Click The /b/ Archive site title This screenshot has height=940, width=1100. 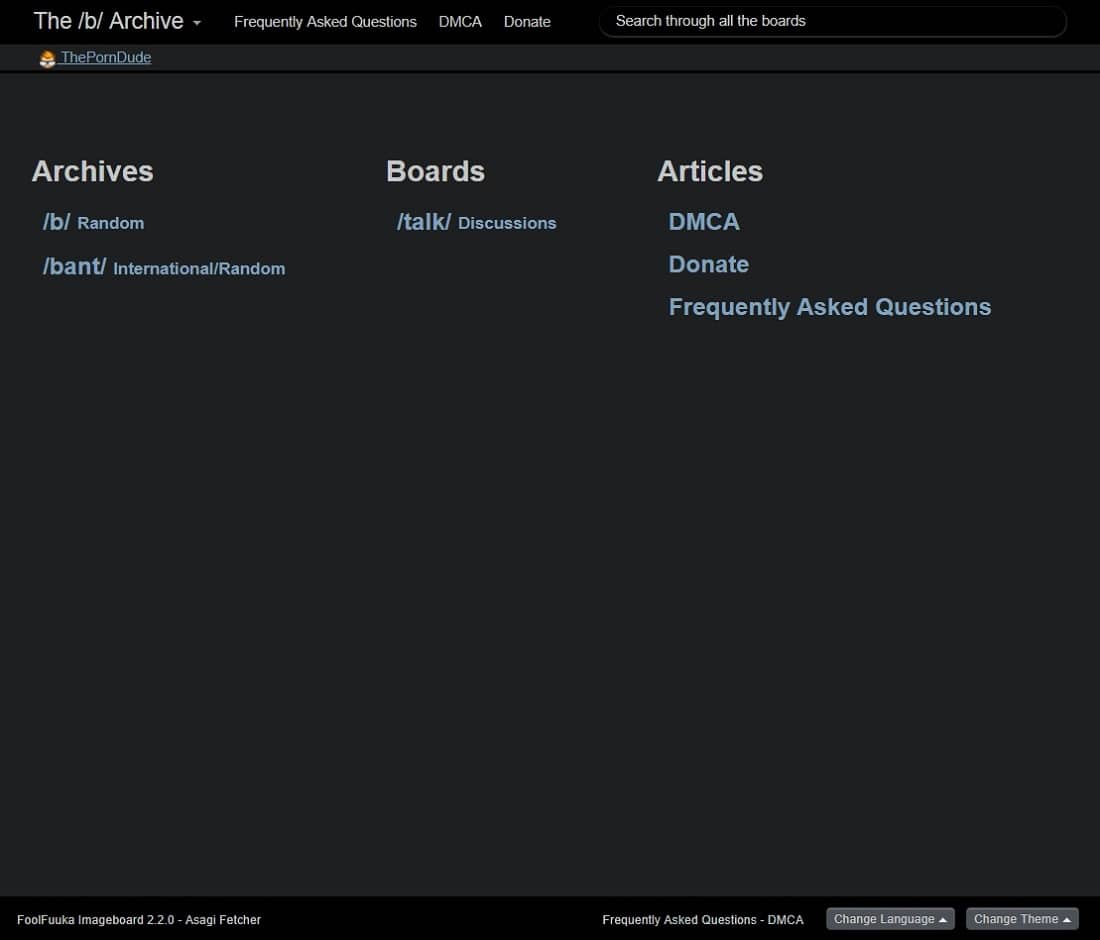[108, 21]
